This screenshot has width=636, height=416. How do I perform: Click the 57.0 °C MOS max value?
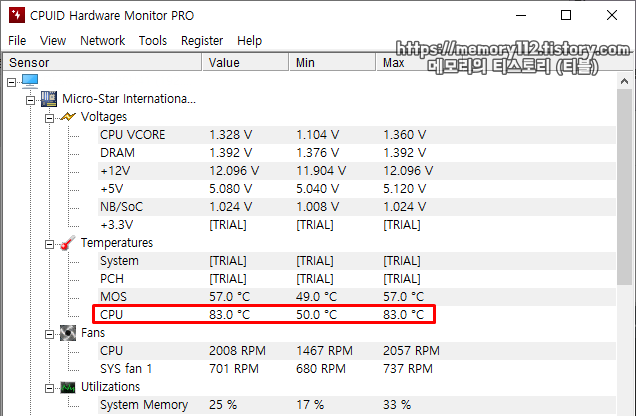click(x=404, y=297)
